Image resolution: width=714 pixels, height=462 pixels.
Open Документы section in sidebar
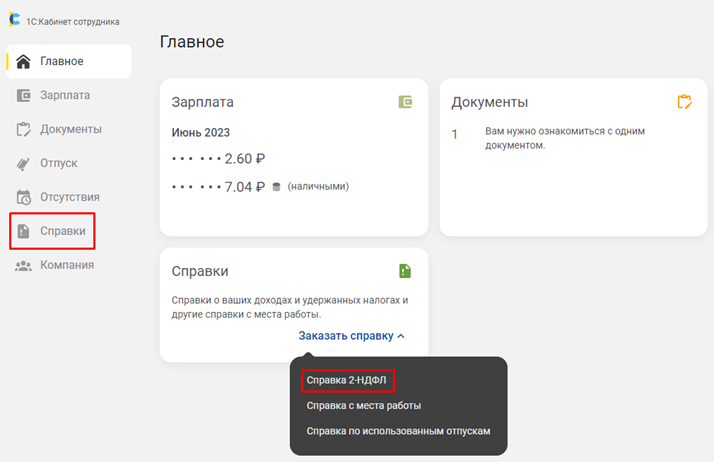69,129
